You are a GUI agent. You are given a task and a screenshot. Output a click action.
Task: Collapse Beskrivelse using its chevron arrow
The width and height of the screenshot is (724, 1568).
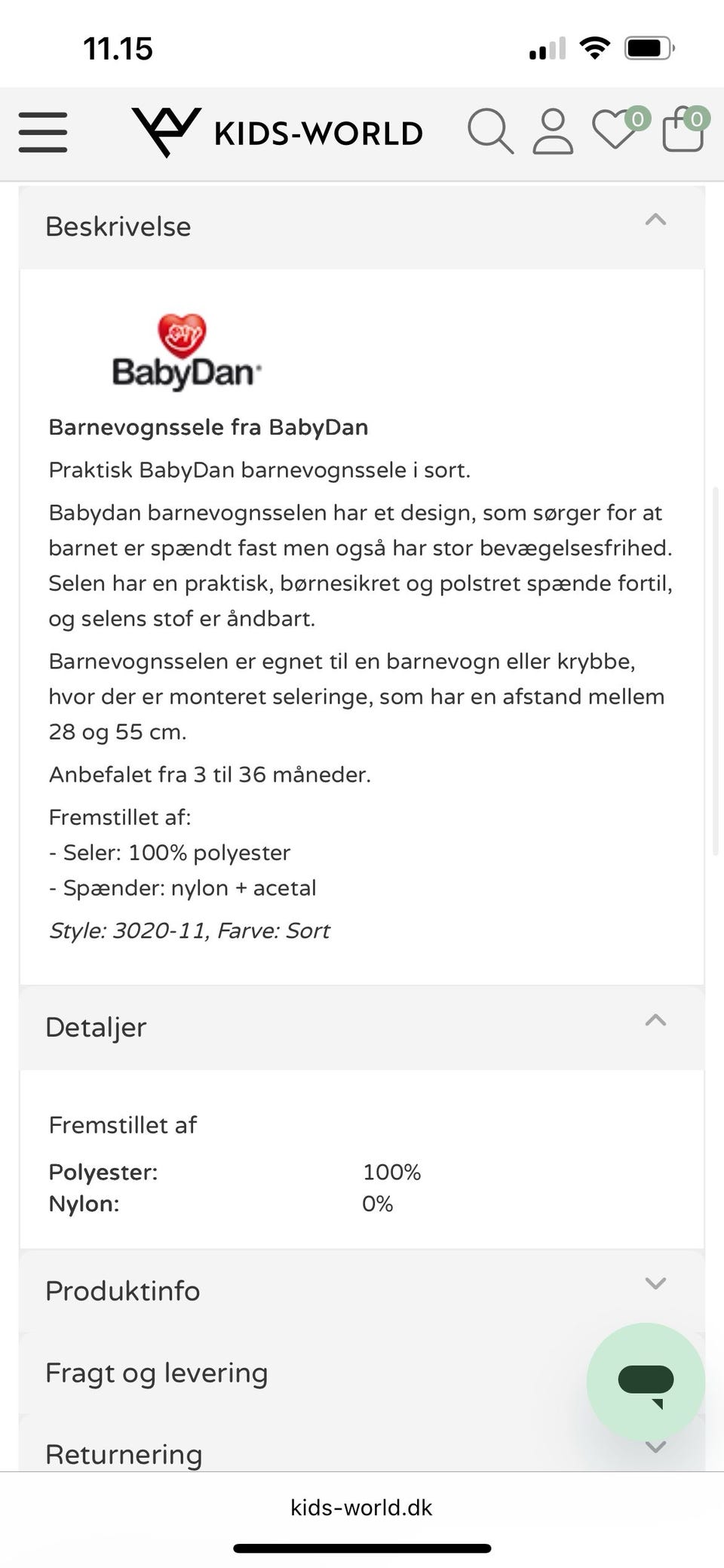[655, 220]
